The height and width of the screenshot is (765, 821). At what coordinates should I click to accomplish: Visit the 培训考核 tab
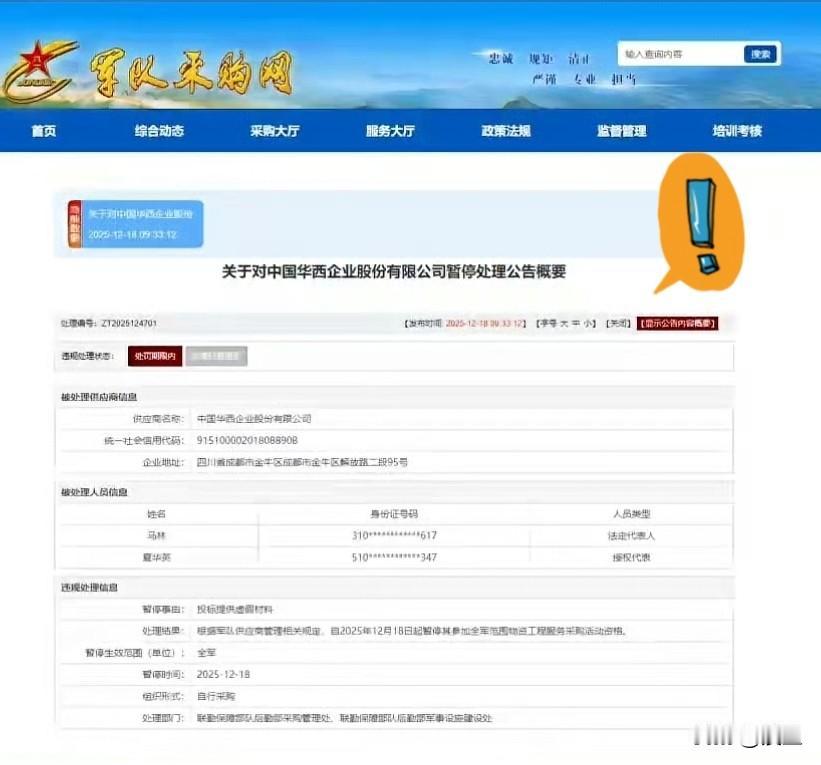[737, 131]
